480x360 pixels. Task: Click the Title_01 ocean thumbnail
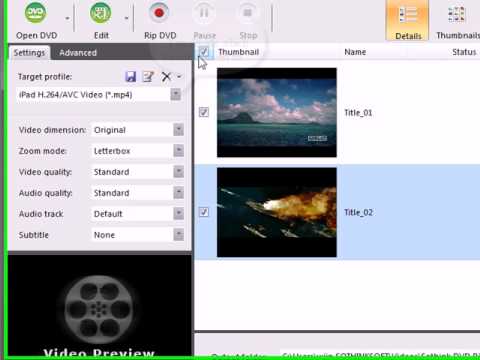277,112
